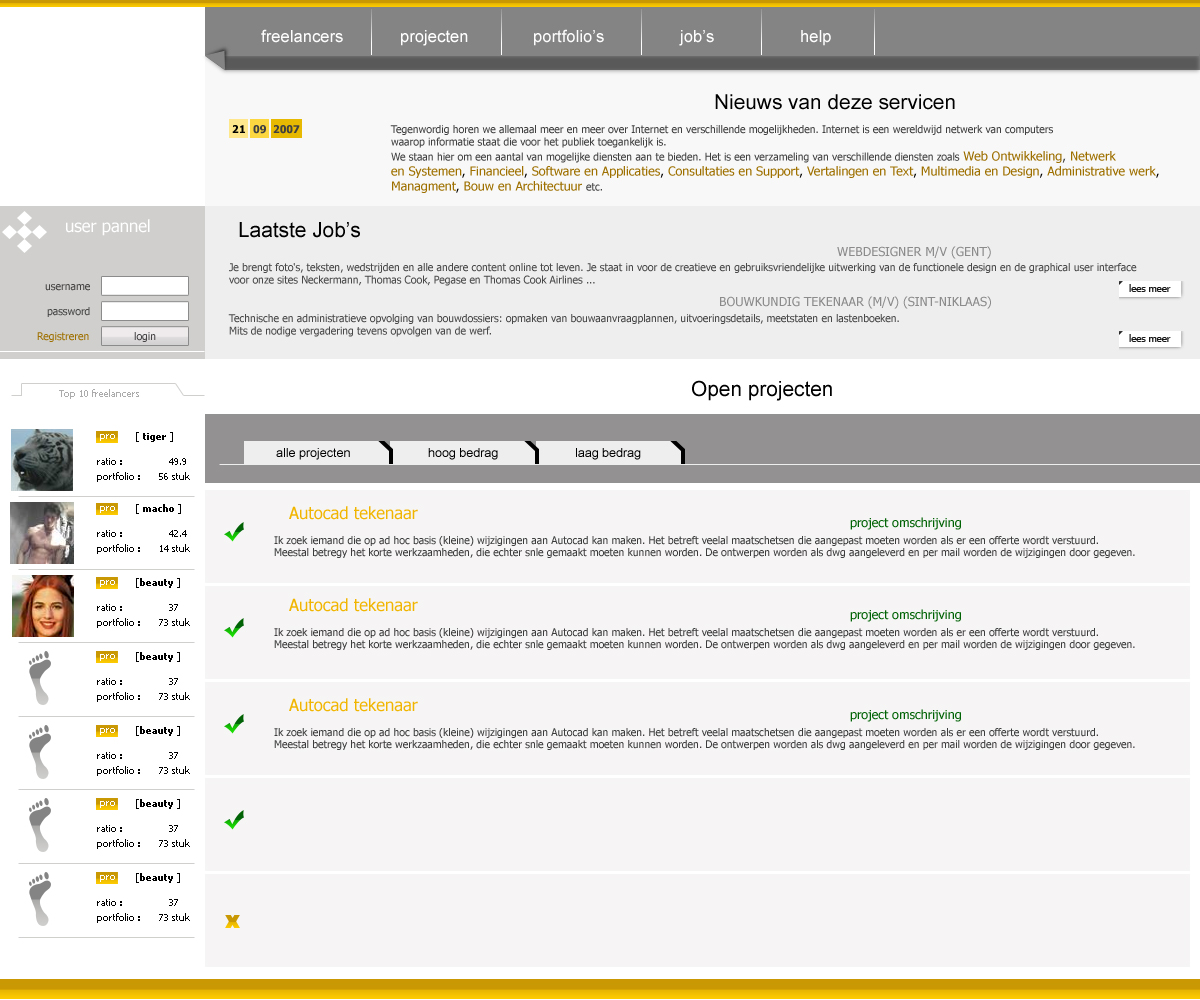Click the macho freelancer photo
The width and height of the screenshot is (1200, 1000).
pyautogui.click(x=42, y=533)
